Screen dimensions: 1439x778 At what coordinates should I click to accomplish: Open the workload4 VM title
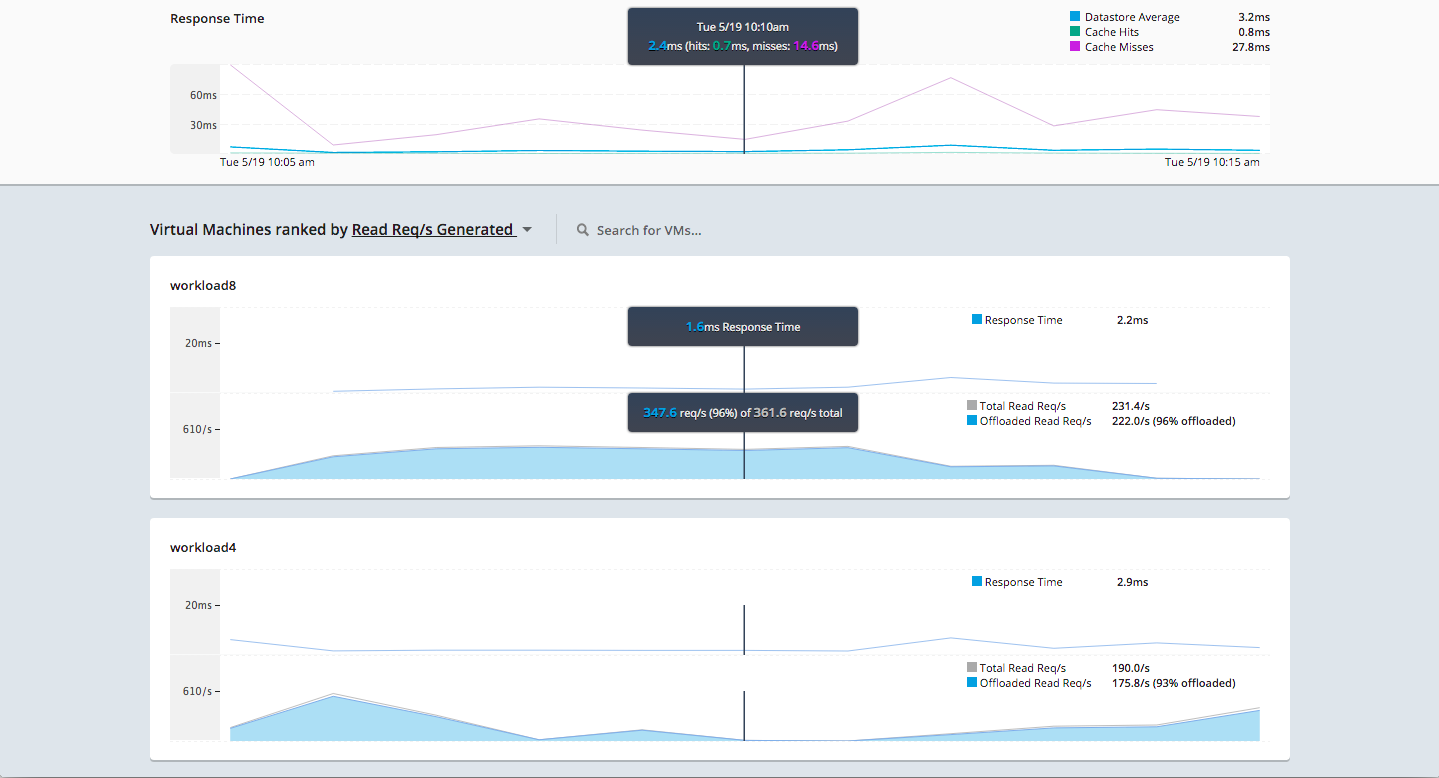tap(203, 548)
